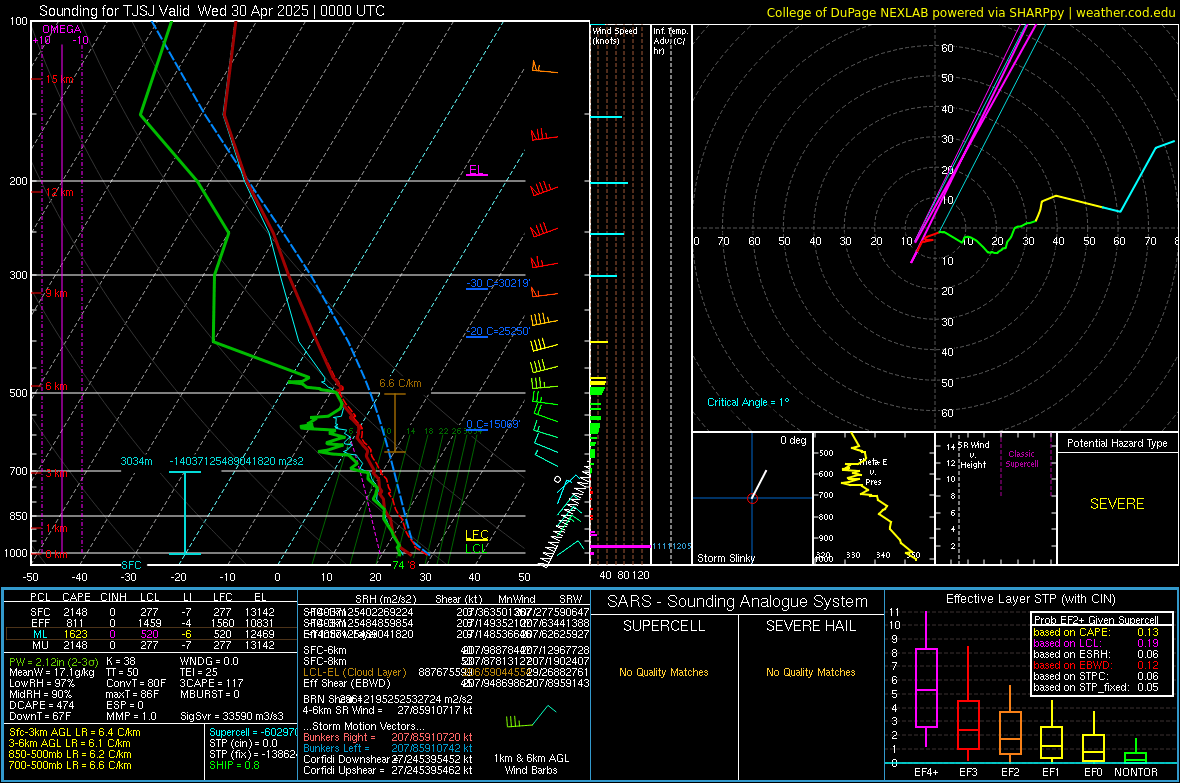Image resolution: width=1180 pixels, height=783 pixels.
Task: Click the 'based on EBWD: 0.12' probability
Action: [1096, 666]
